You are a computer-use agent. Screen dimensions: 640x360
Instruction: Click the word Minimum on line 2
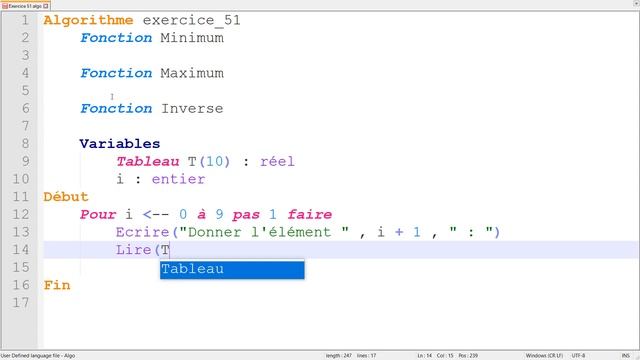point(192,38)
